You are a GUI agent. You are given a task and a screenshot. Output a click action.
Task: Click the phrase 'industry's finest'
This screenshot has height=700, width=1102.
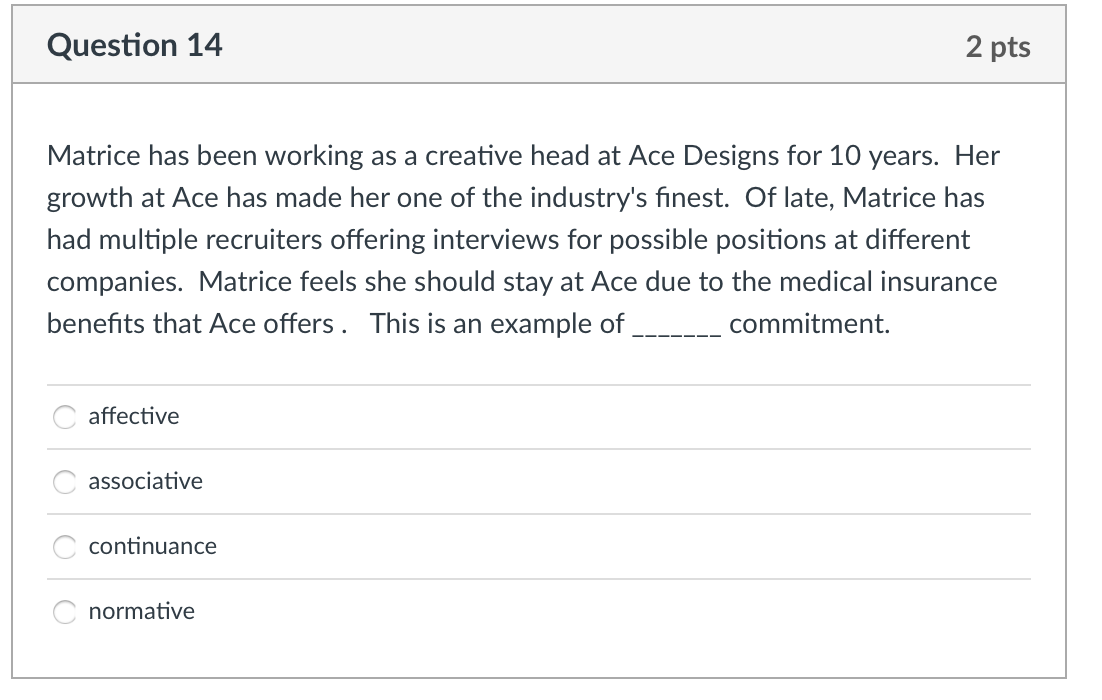click(616, 198)
